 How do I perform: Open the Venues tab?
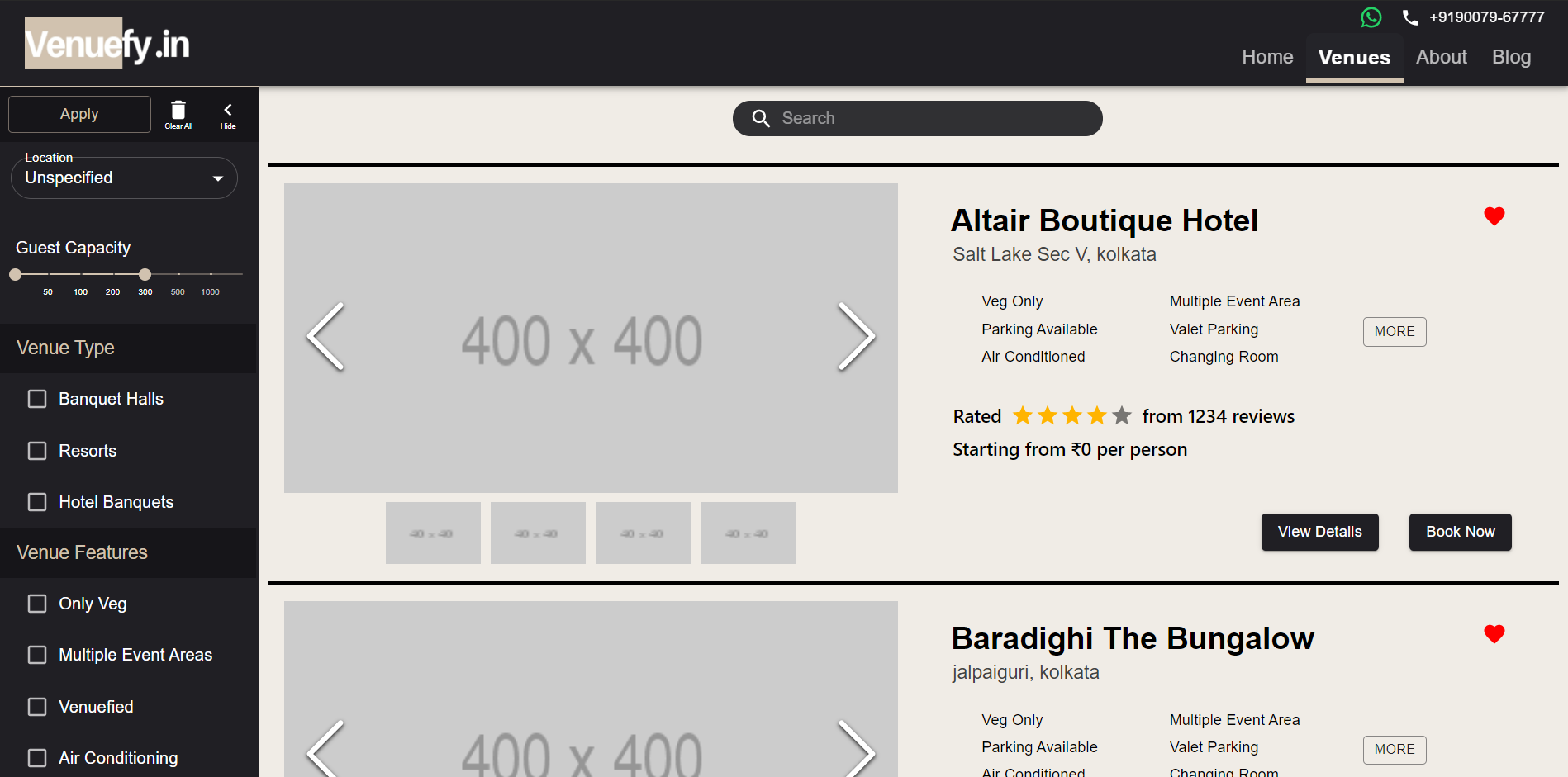(x=1354, y=57)
